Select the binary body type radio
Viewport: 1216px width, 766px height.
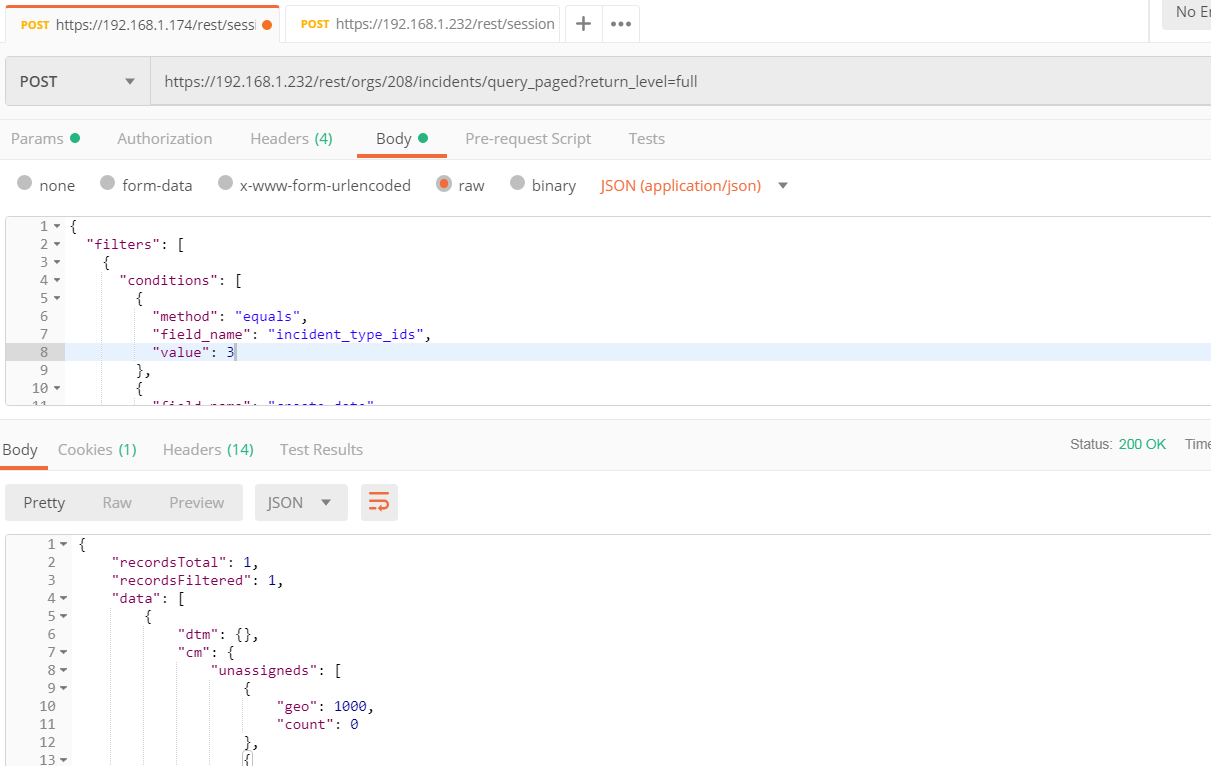tap(517, 185)
